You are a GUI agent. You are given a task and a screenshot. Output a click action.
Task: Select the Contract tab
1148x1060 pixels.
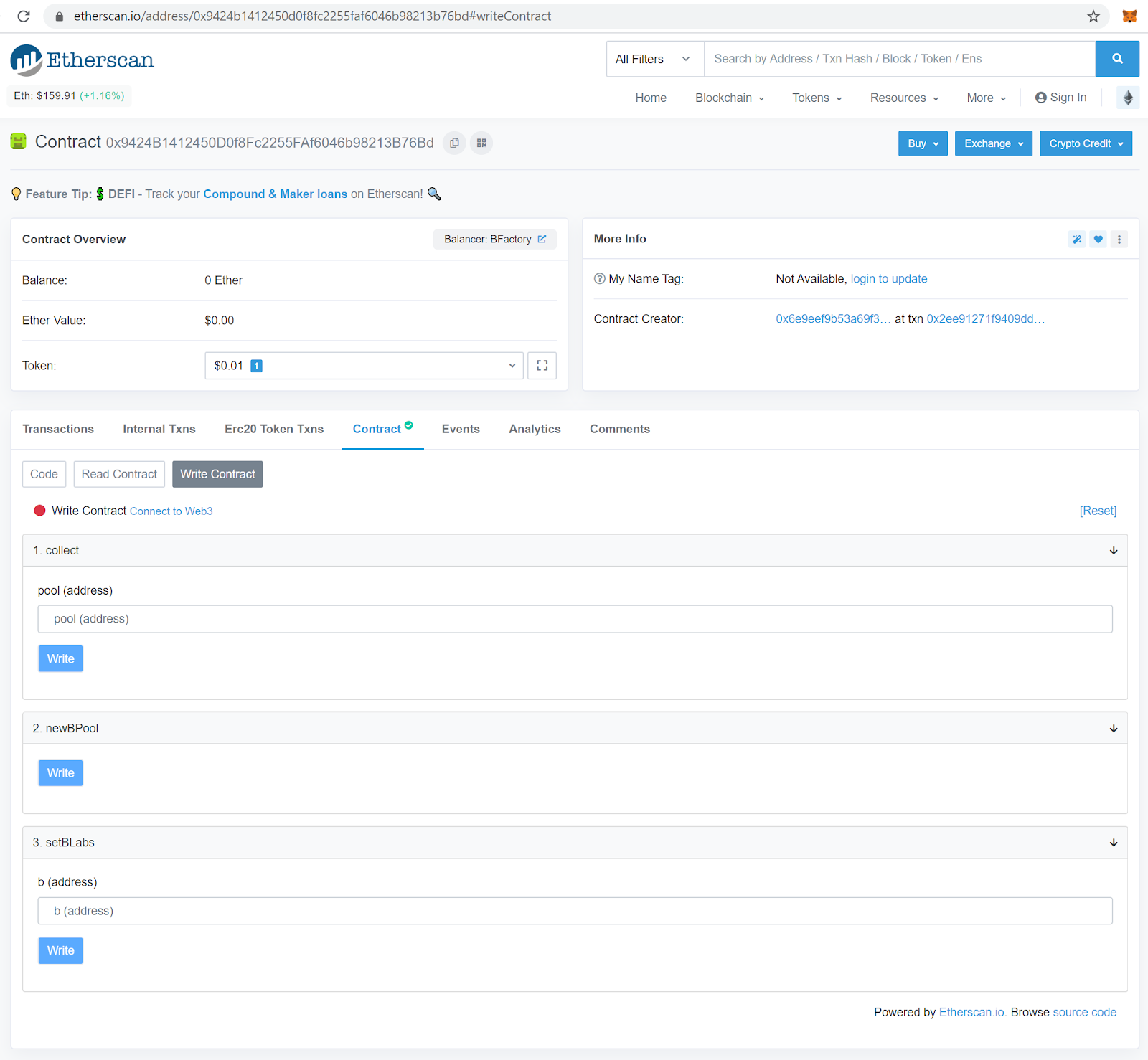[x=382, y=429]
